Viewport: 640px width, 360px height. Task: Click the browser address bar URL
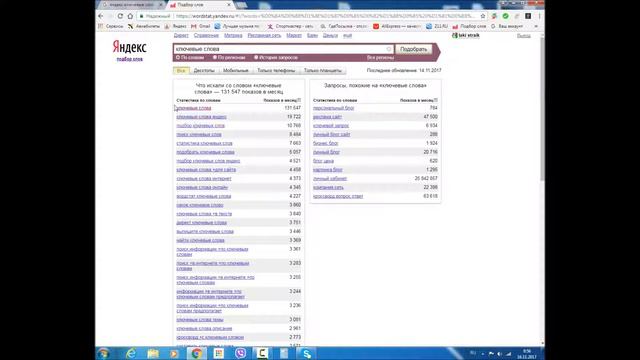click(324, 16)
